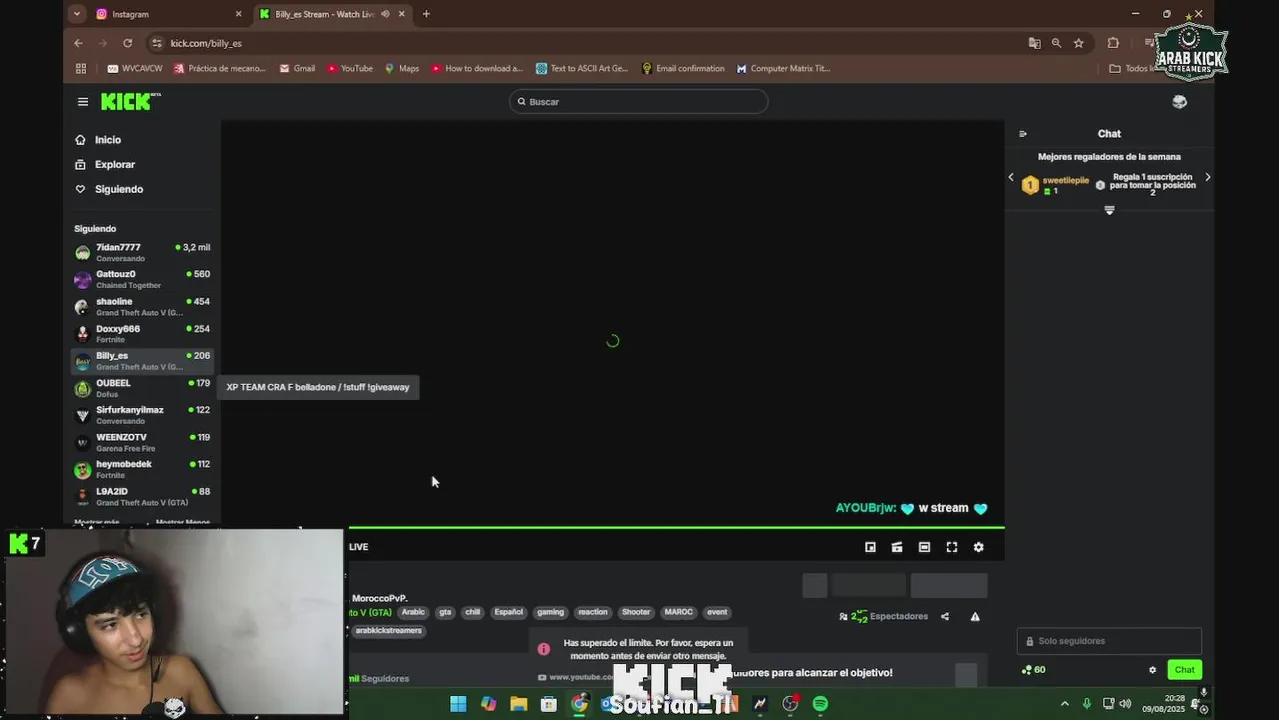The height and width of the screenshot is (720, 1279).
Task: Next gifter leaderboard arrow
Action: 1207,177
